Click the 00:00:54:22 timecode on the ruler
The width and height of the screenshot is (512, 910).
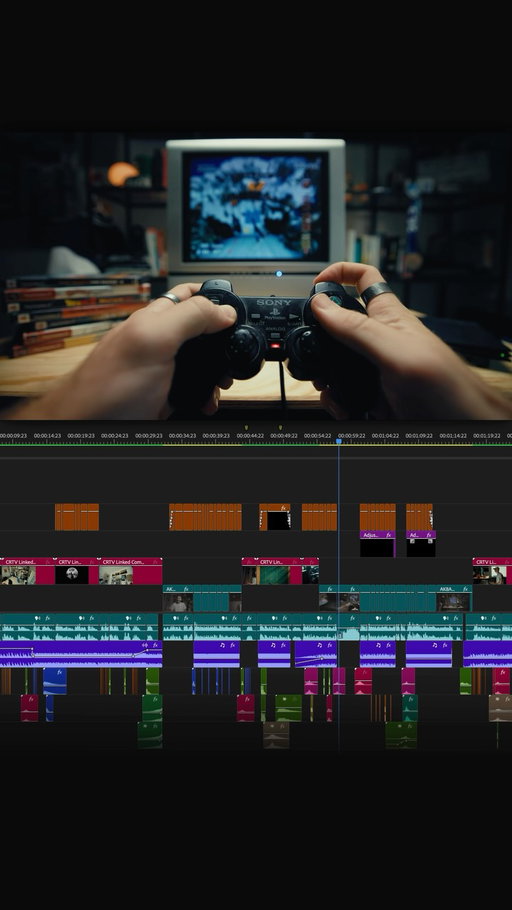tap(318, 435)
